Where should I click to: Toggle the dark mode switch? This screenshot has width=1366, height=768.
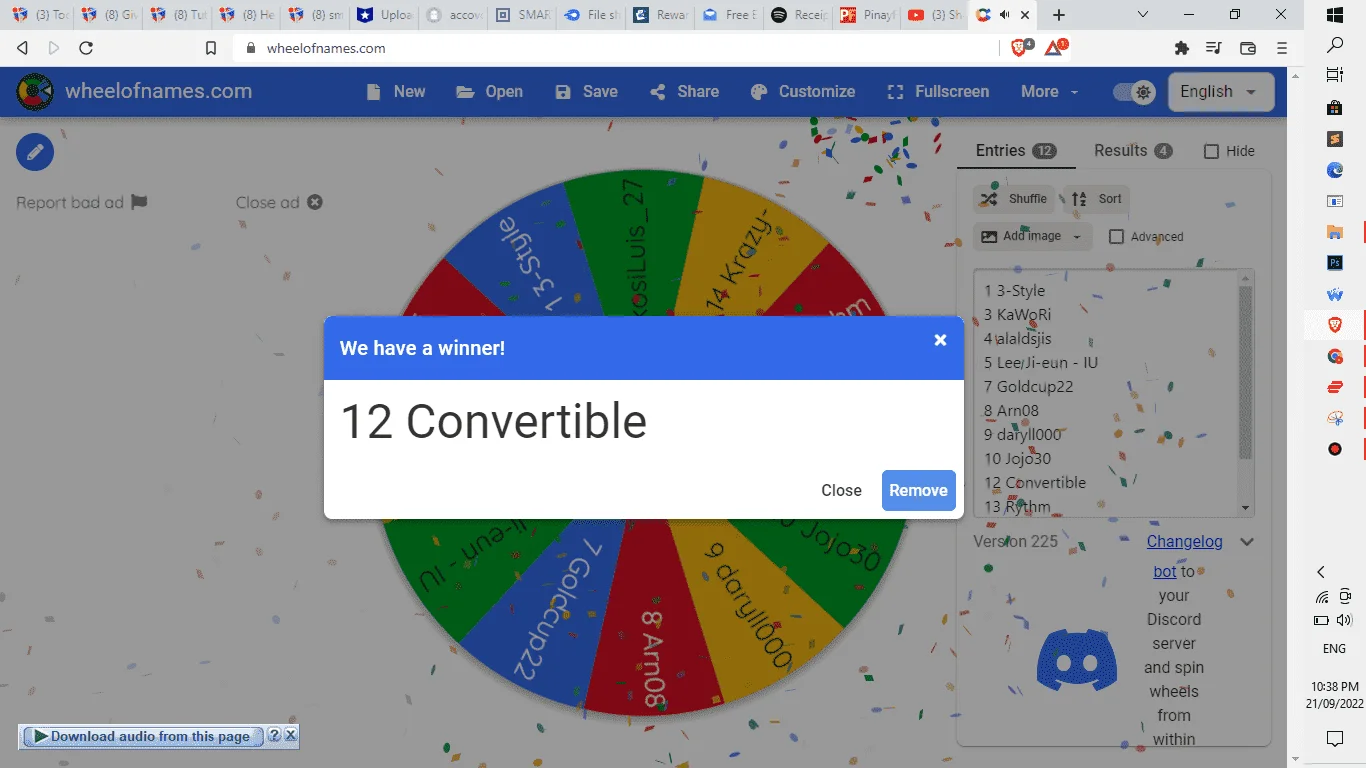[1134, 92]
